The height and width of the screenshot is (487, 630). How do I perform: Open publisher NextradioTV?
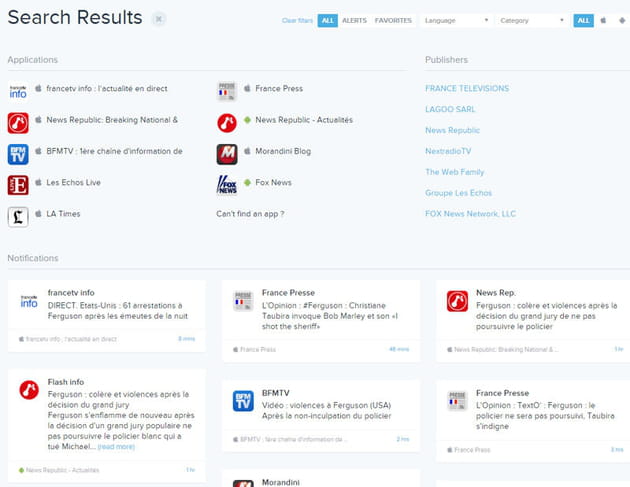click(448, 151)
